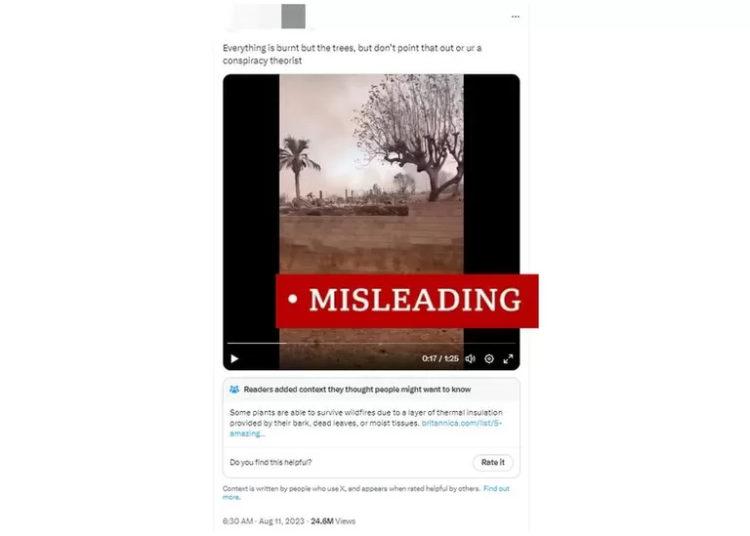The image size is (750, 536).
Task: Click the Rate it button
Action: [493, 462]
